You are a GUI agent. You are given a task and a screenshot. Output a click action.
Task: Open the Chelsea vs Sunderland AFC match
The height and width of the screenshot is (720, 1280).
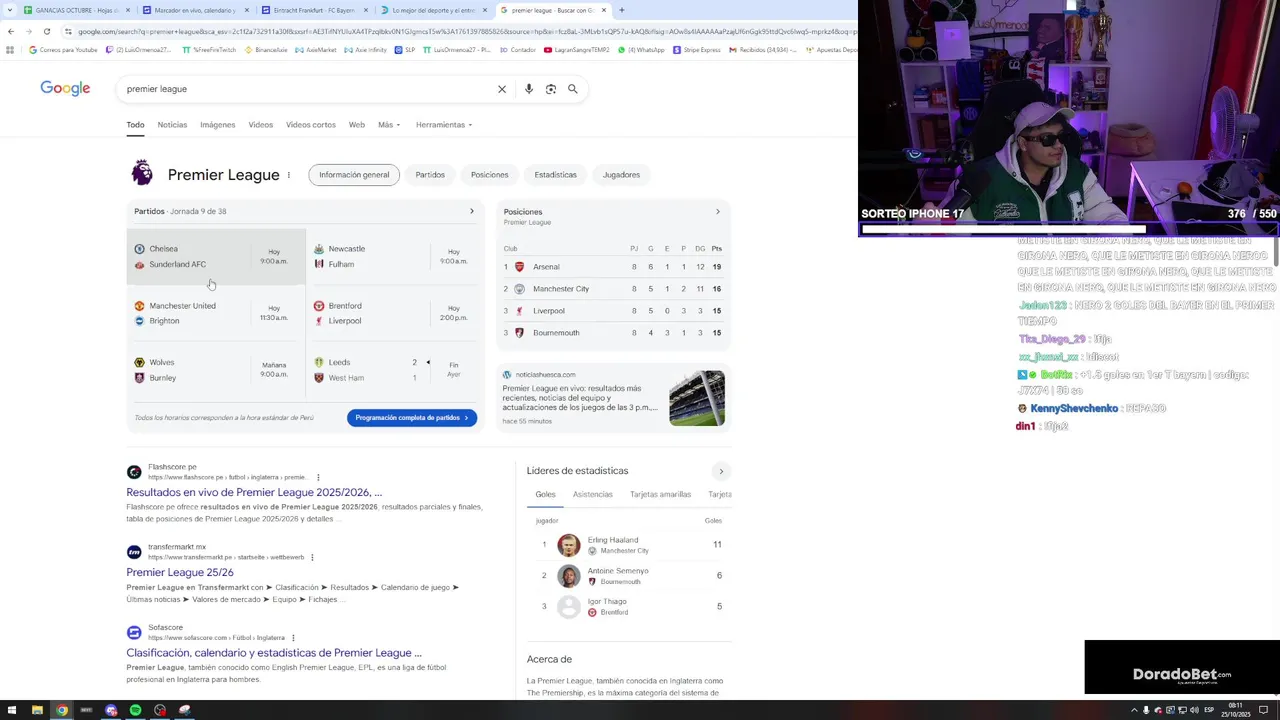pos(216,257)
